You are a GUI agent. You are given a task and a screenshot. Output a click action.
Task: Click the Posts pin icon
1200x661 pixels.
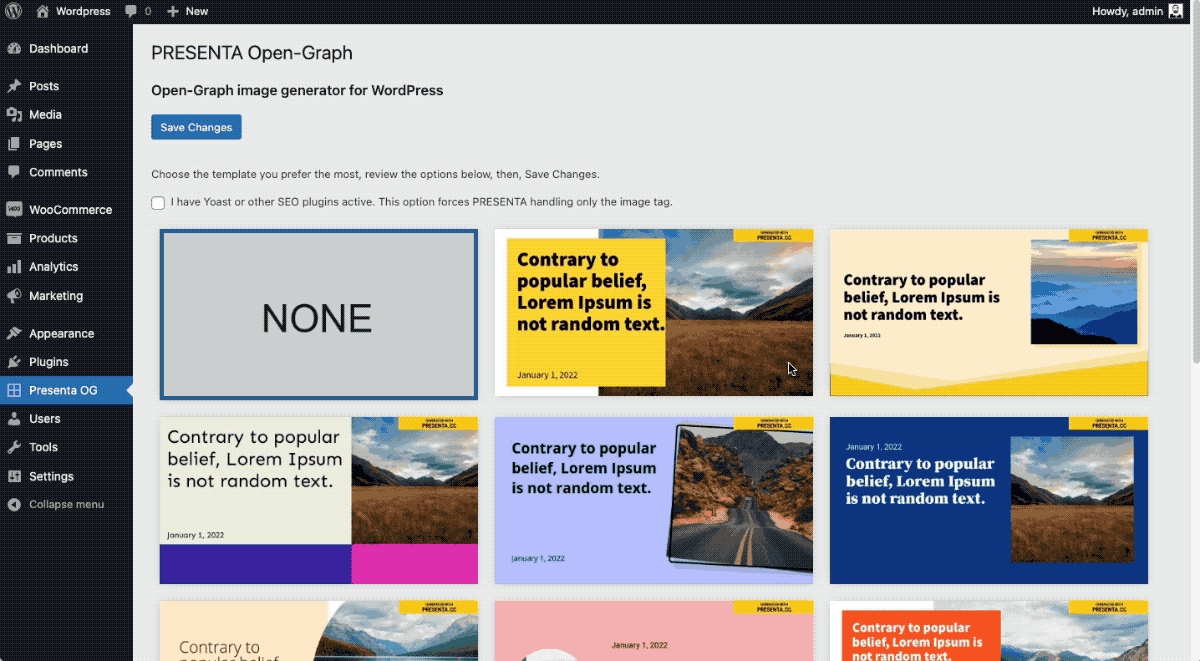[14, 86]
